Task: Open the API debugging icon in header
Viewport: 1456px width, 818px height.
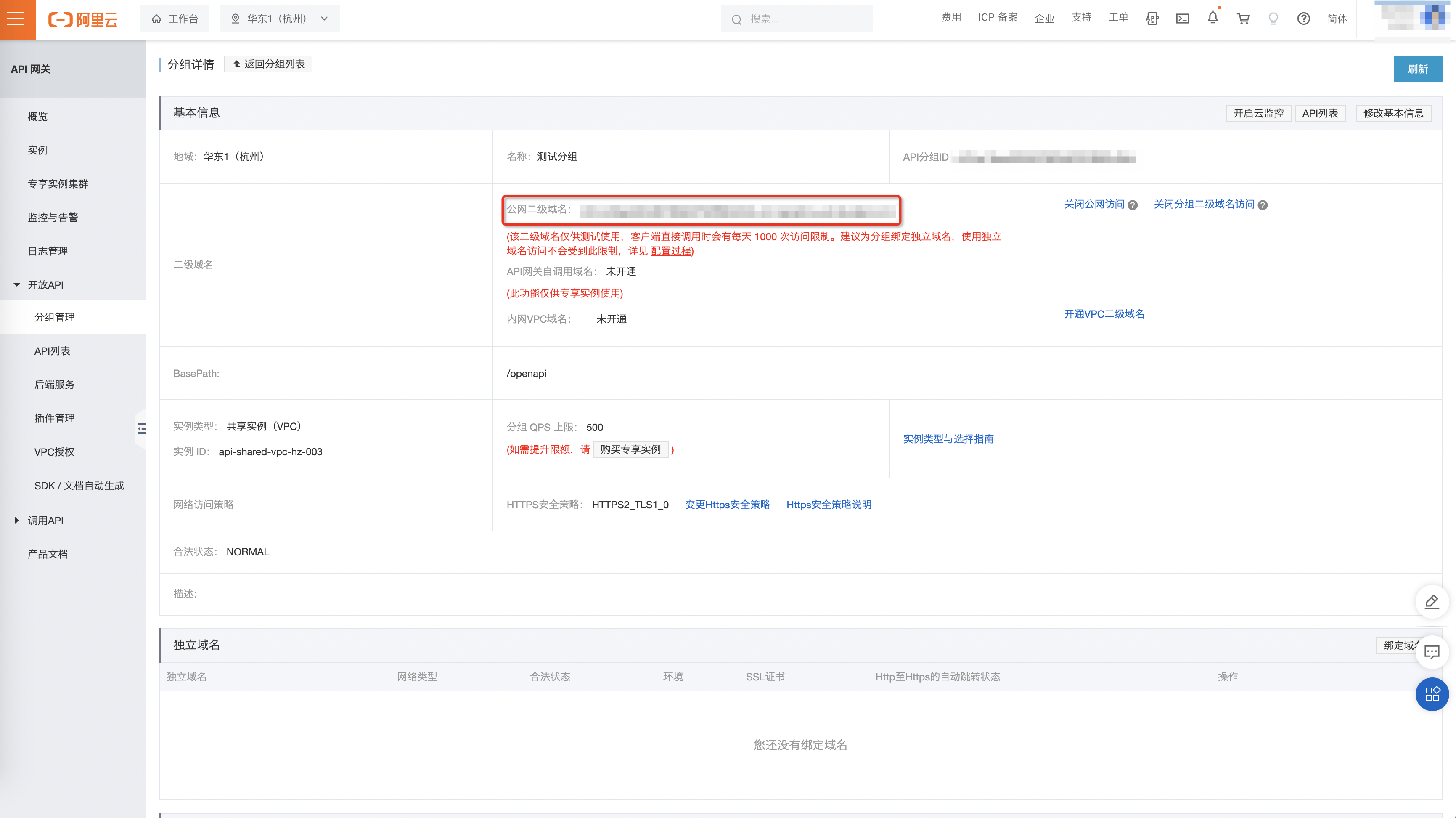Action: 1152,19
